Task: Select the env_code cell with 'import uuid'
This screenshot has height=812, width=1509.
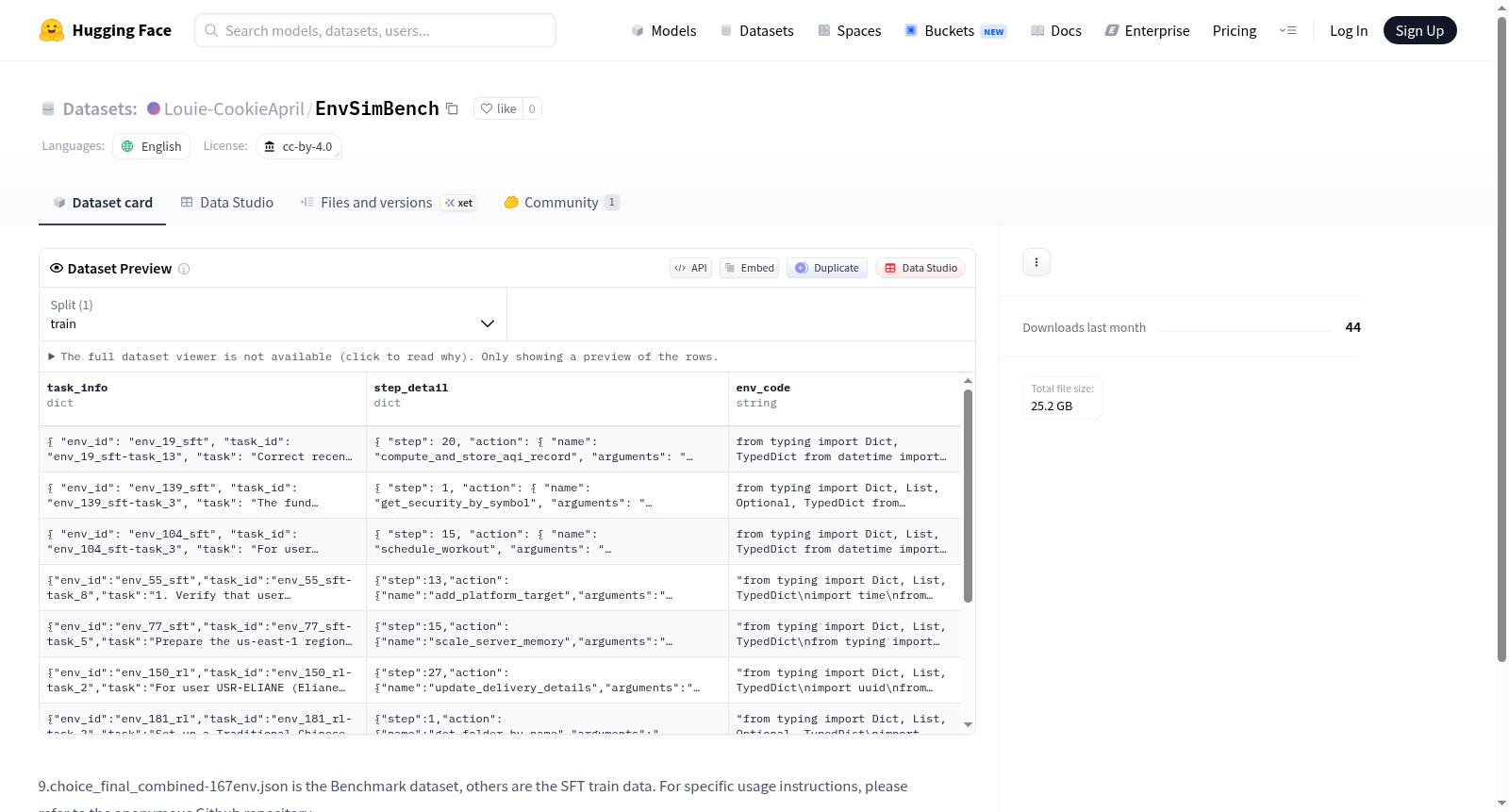Action: (x=845, y=680)
